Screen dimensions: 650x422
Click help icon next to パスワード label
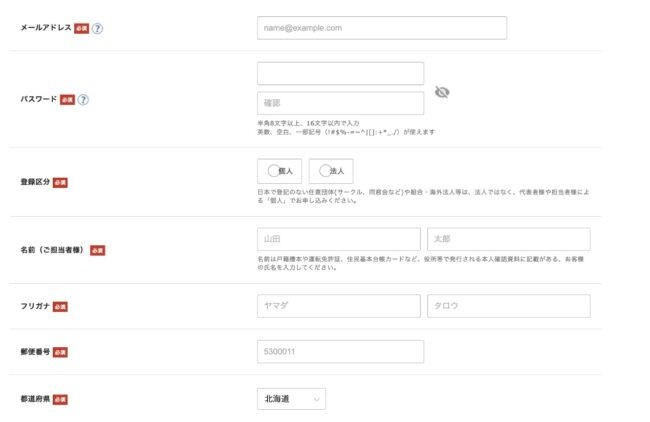(84, 100)
